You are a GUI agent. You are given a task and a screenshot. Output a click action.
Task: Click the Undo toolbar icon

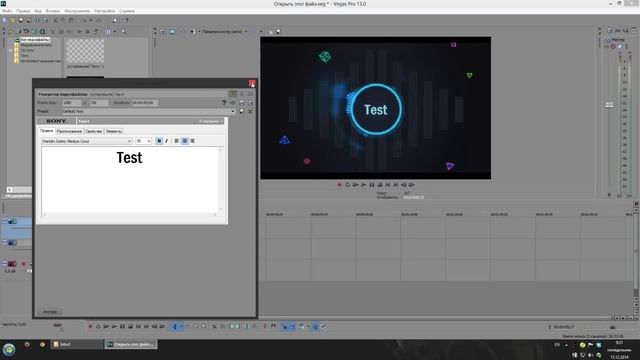[x=84, y=20]
